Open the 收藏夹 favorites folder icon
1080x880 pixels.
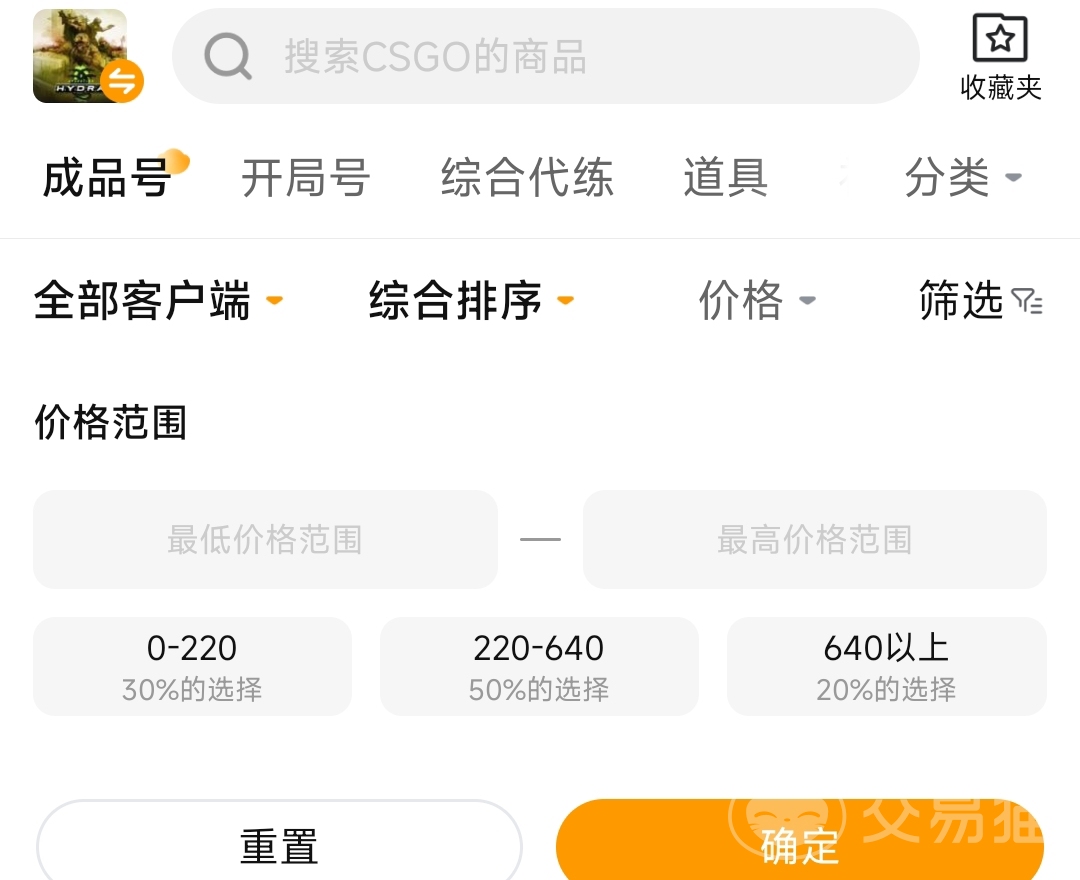coord(1000,39)
